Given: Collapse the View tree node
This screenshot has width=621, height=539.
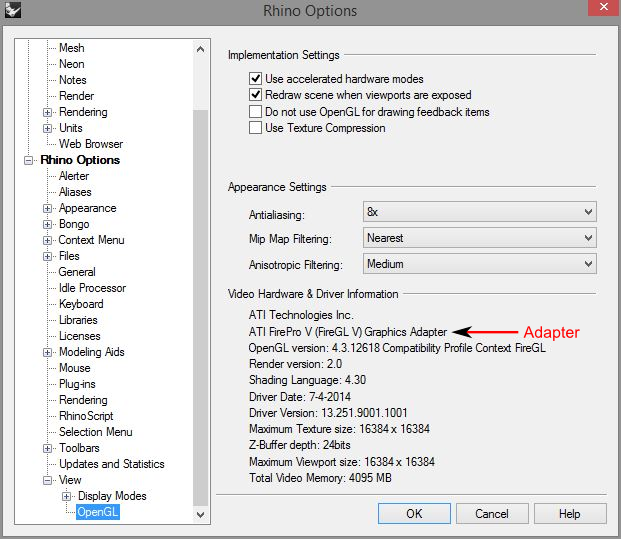Looking at the screenshot, I should point(47,480).
